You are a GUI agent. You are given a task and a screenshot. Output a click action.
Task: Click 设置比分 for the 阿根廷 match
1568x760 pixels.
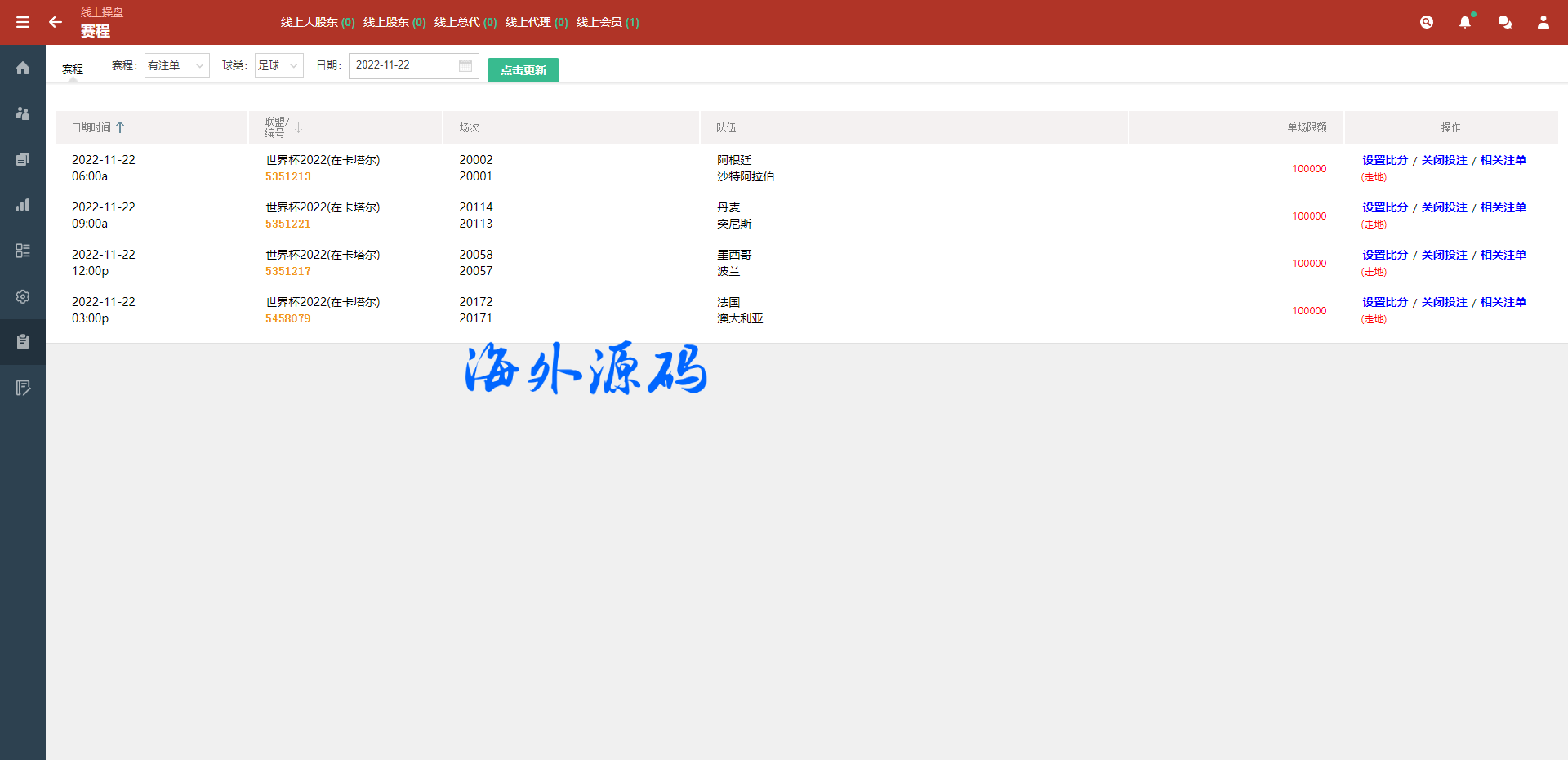[x=1385, y=160]
